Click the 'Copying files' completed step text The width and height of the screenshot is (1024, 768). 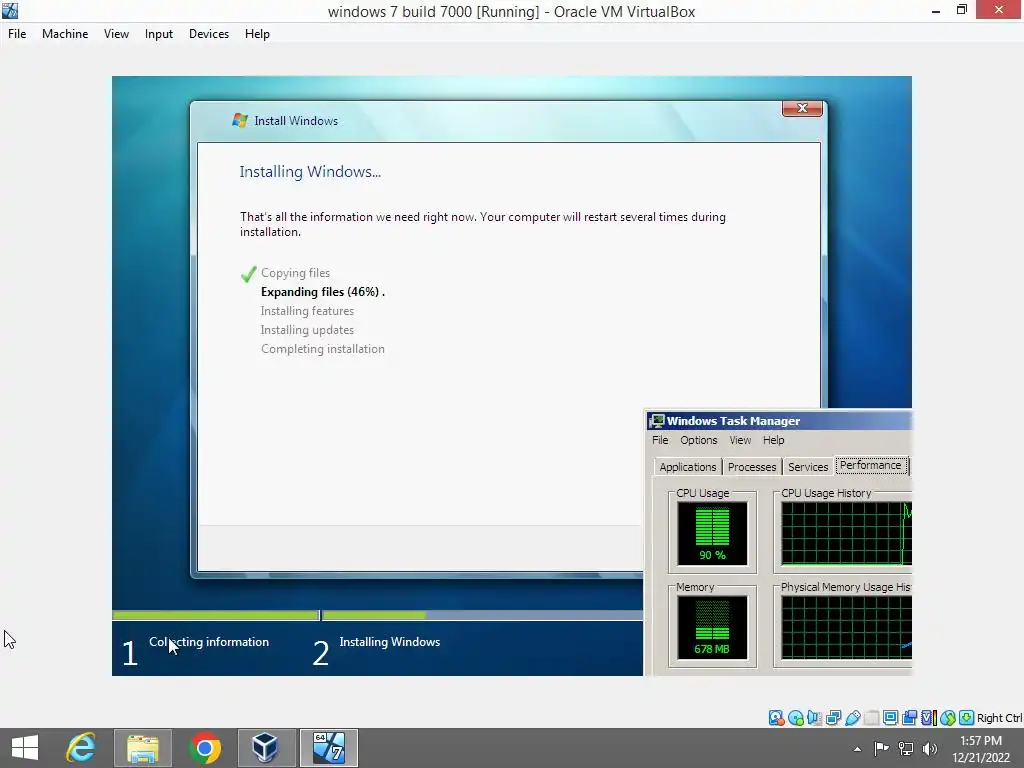pyautogui.click(x=295, y=273)
